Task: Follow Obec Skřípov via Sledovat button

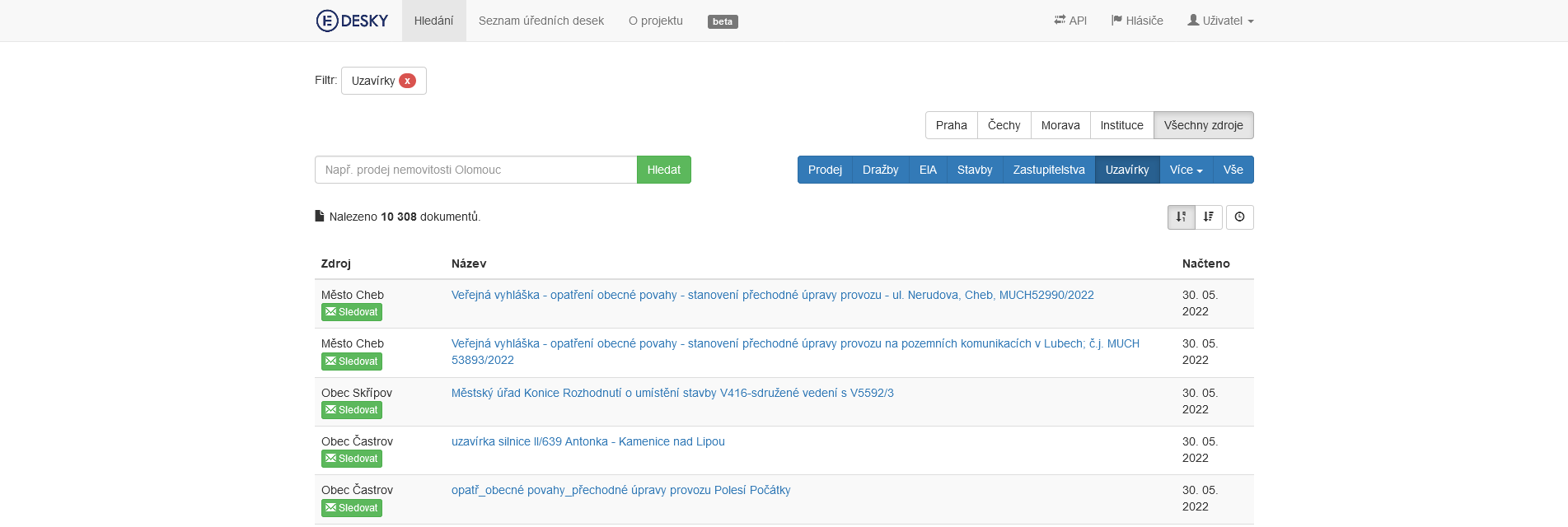Action: click(x=352, y=410)
